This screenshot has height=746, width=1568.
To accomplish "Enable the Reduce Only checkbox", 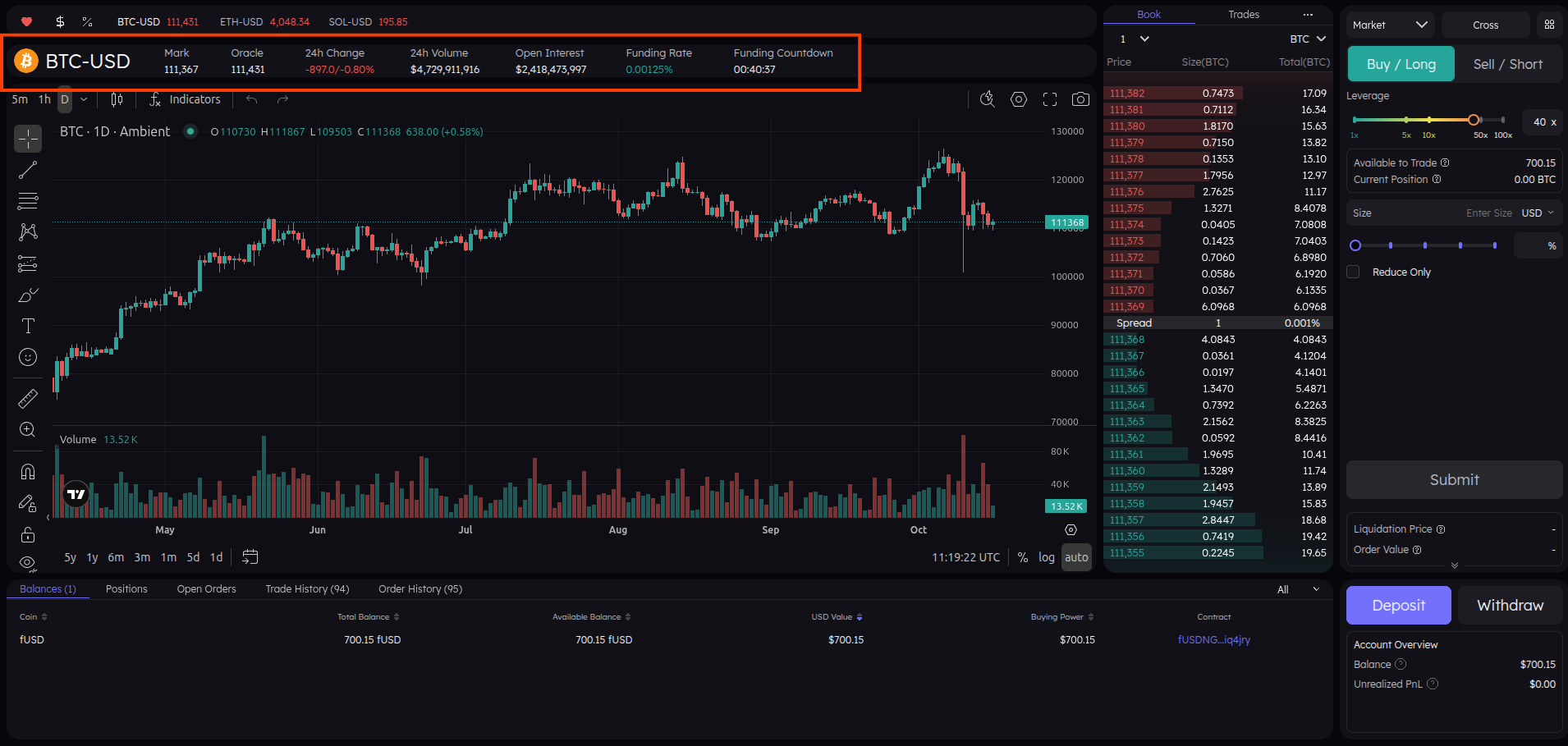I will coord(1353,271).
